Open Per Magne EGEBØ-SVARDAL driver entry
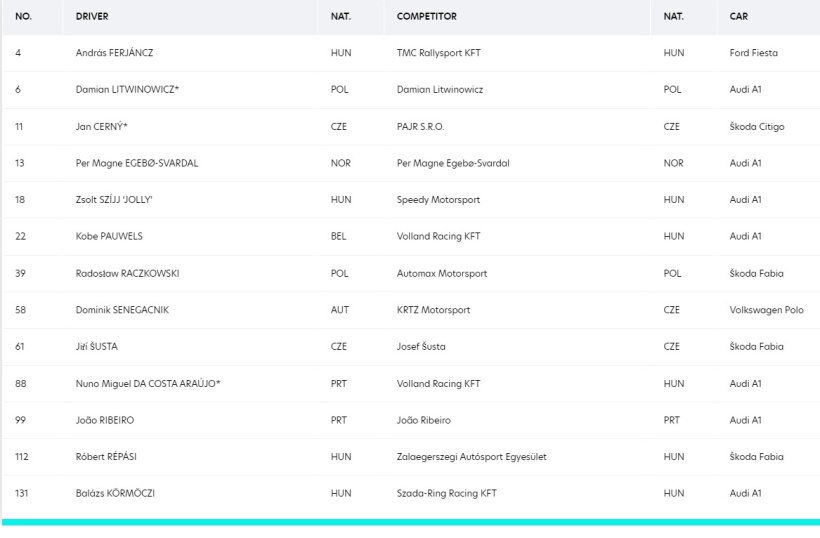820x538 pixels. point(136,163)
